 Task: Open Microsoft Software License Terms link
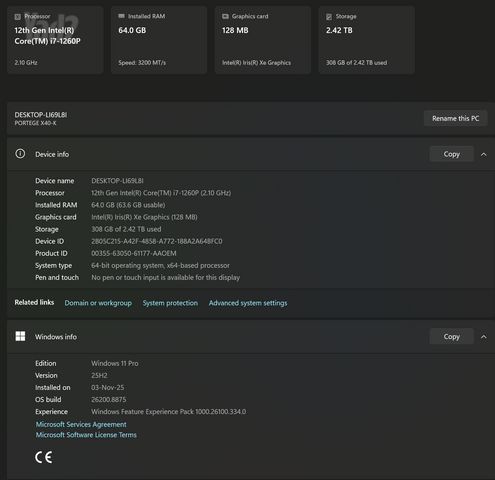pyautogui.click(x=86, y=435)
